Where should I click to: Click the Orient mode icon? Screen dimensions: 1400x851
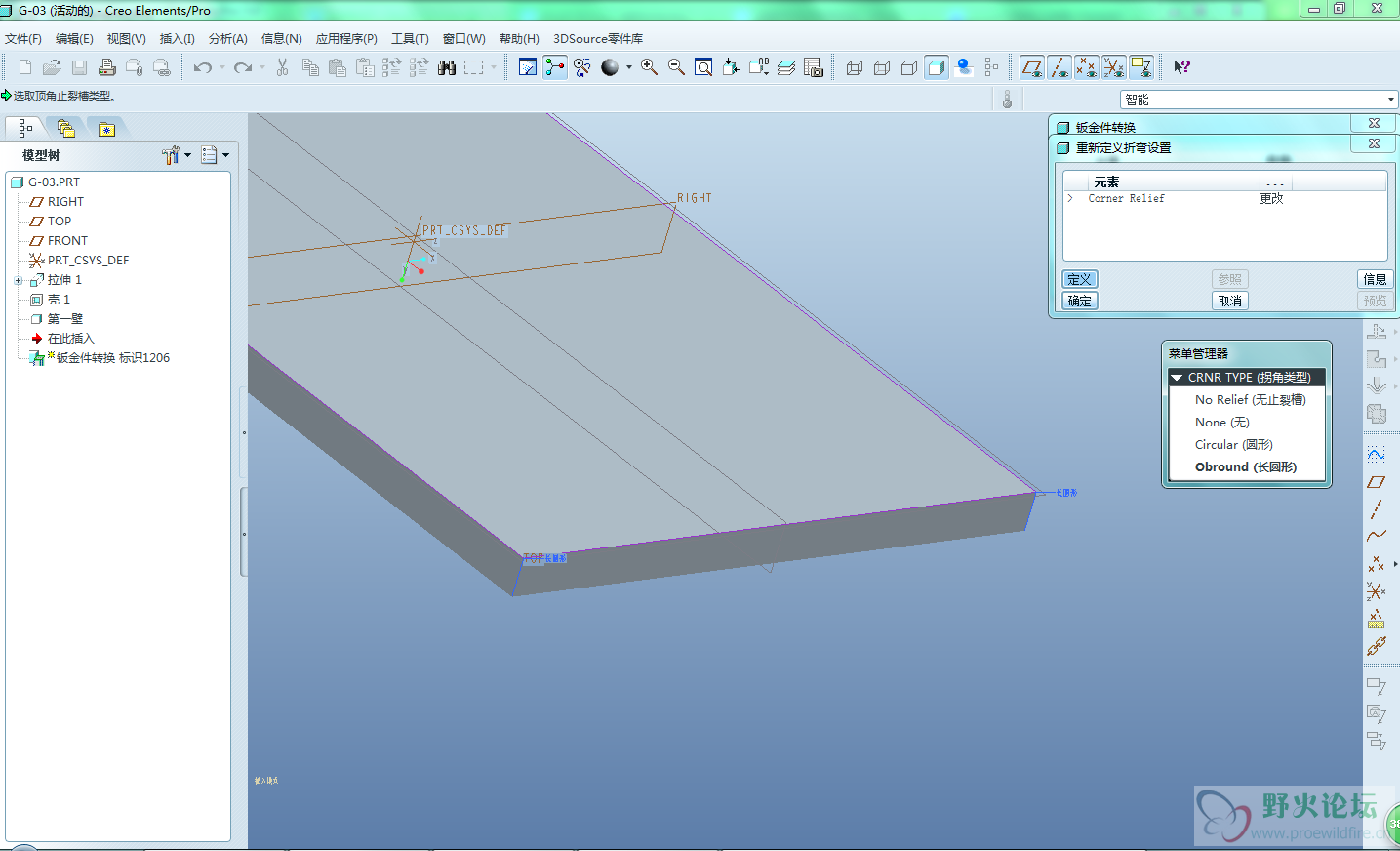582,67
